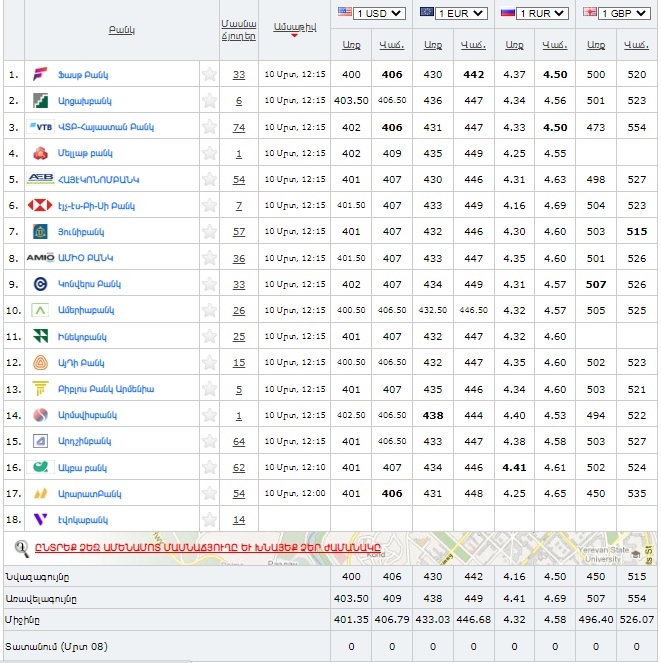
Task: Click the Mellat bank flower logo
Action: click(40, 153)
